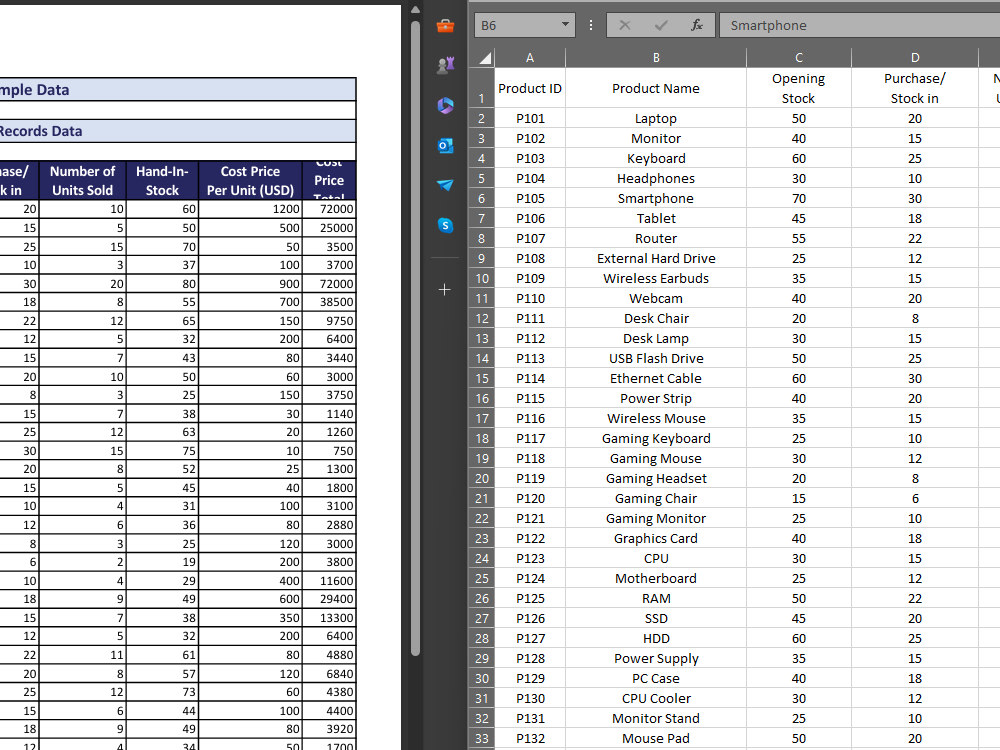Click Cost Price Per Unit (USD) header
Image resolution: width=1000 pixels, height=750 pixels.
coord(250,180)
